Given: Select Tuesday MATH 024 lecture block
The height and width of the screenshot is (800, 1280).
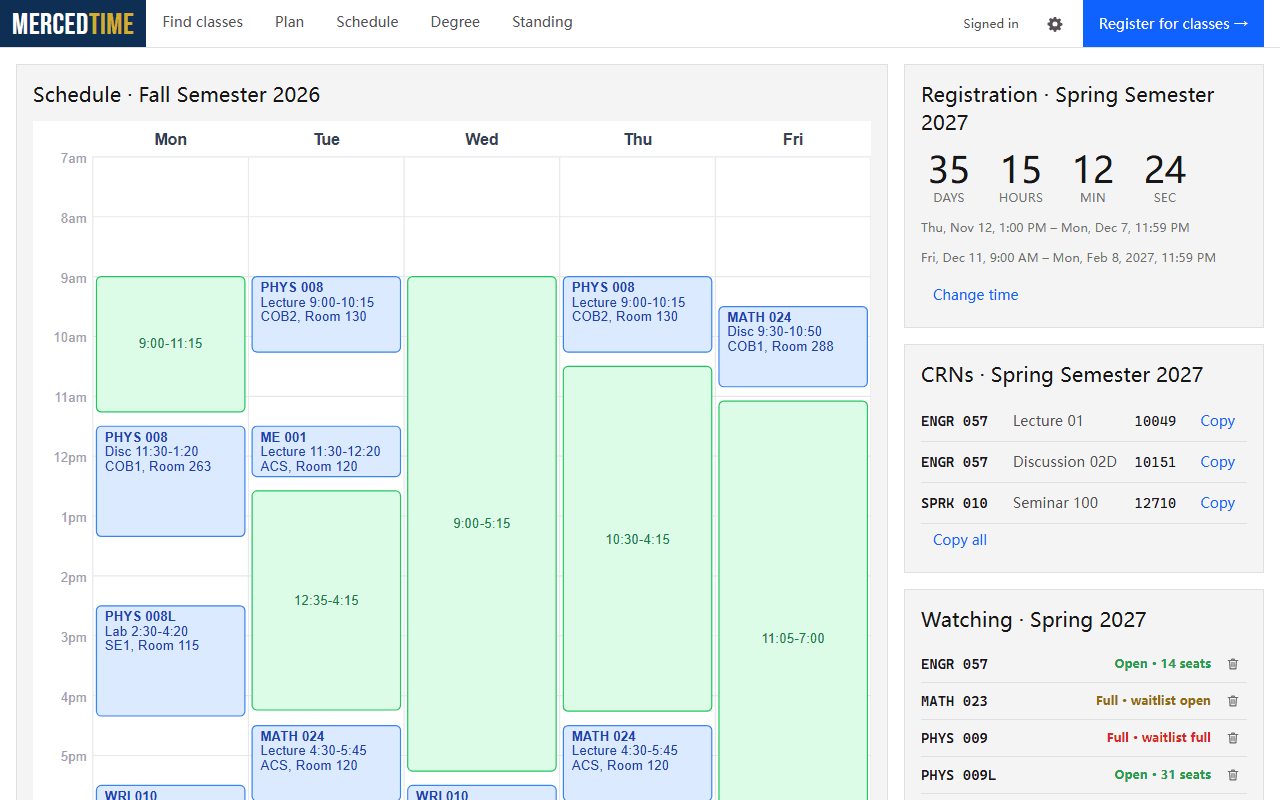Looking at the screenshot, I should click(326, 762).
